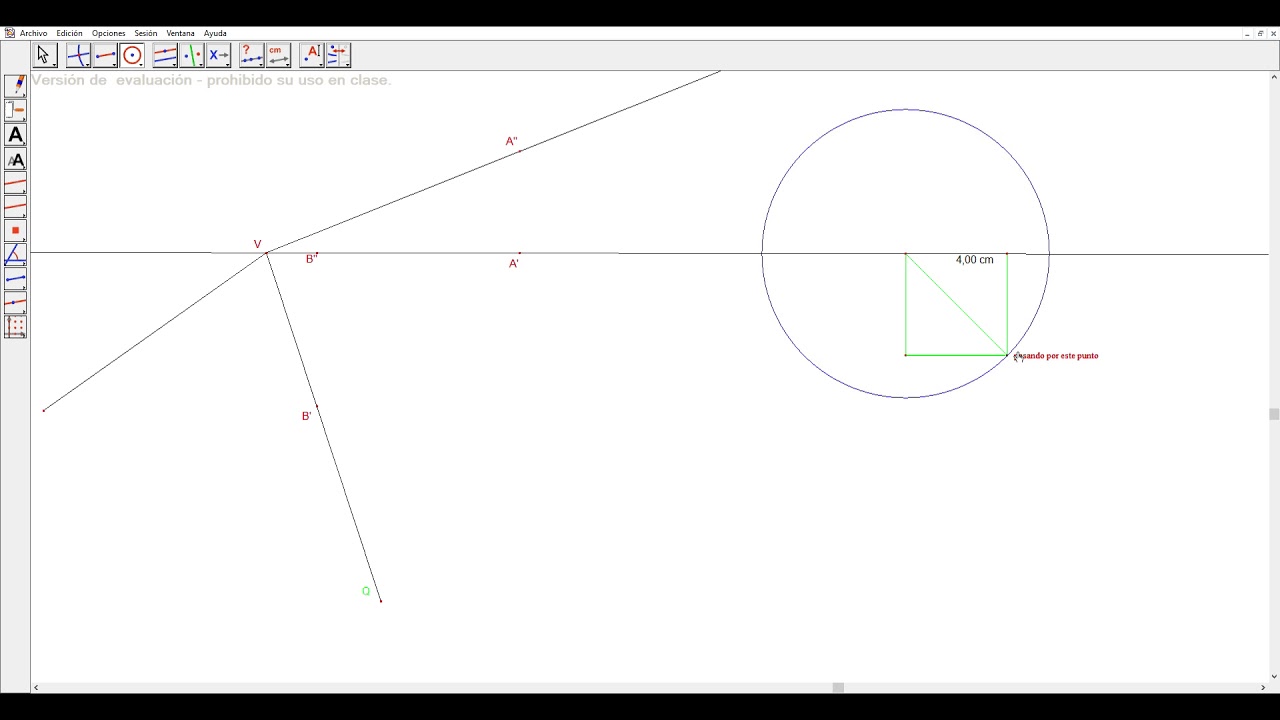Screen dimensions: 1280x720
Task: Open the cm Measurement toolbox
Action: [278, 55]
